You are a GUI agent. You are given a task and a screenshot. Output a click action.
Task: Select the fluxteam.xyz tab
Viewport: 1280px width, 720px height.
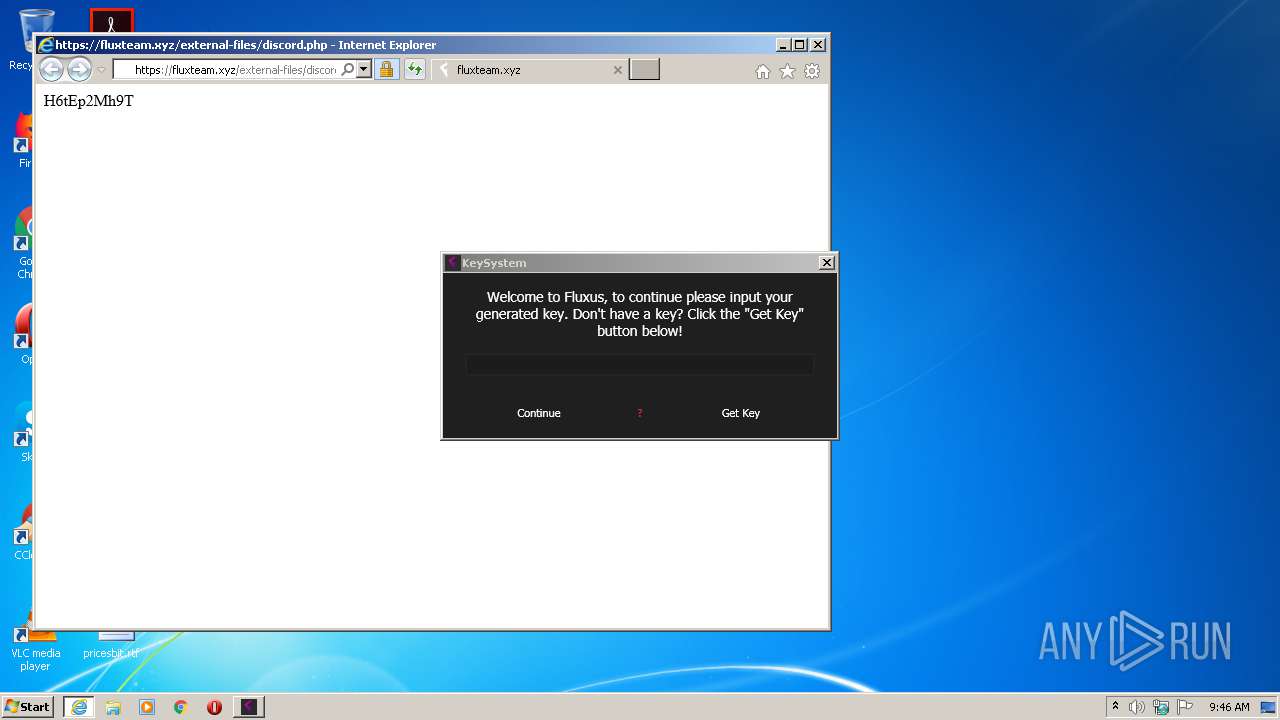pos(530,70)
